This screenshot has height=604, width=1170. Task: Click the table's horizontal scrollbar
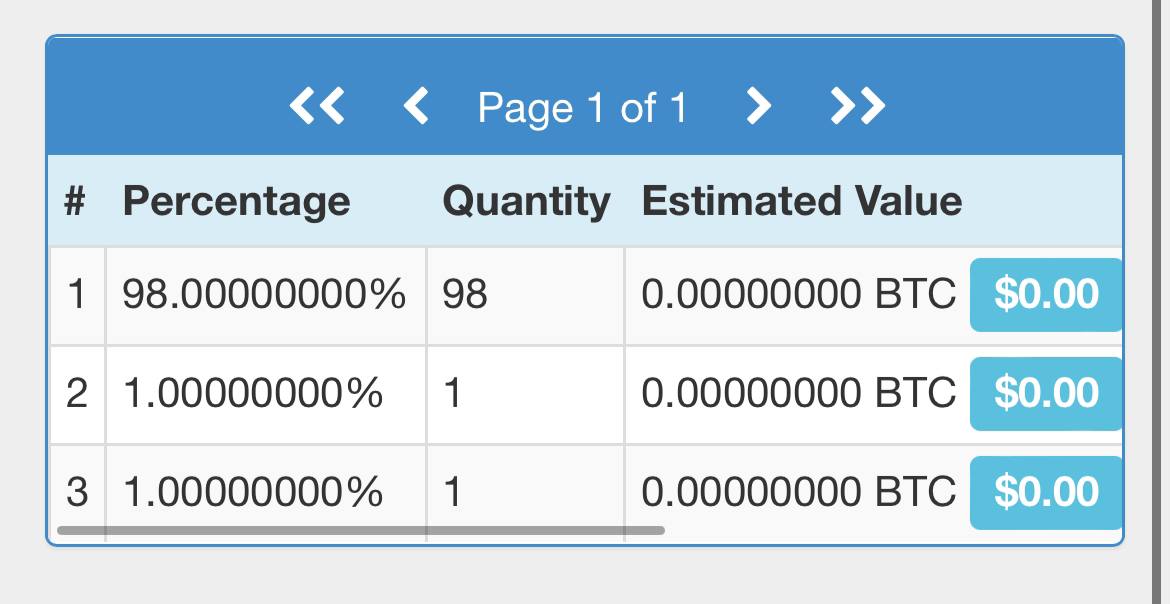(360, 530)
